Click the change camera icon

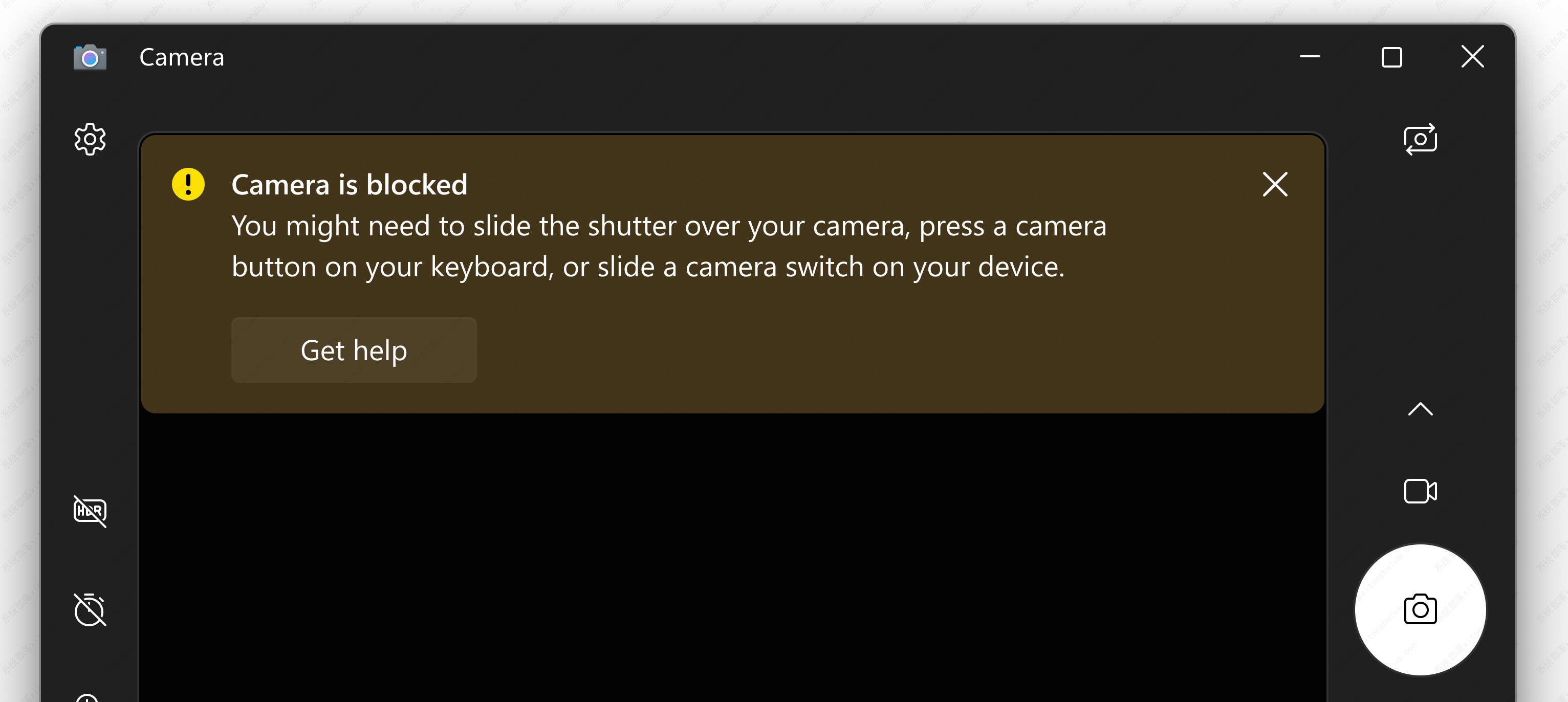[1420, 139]
